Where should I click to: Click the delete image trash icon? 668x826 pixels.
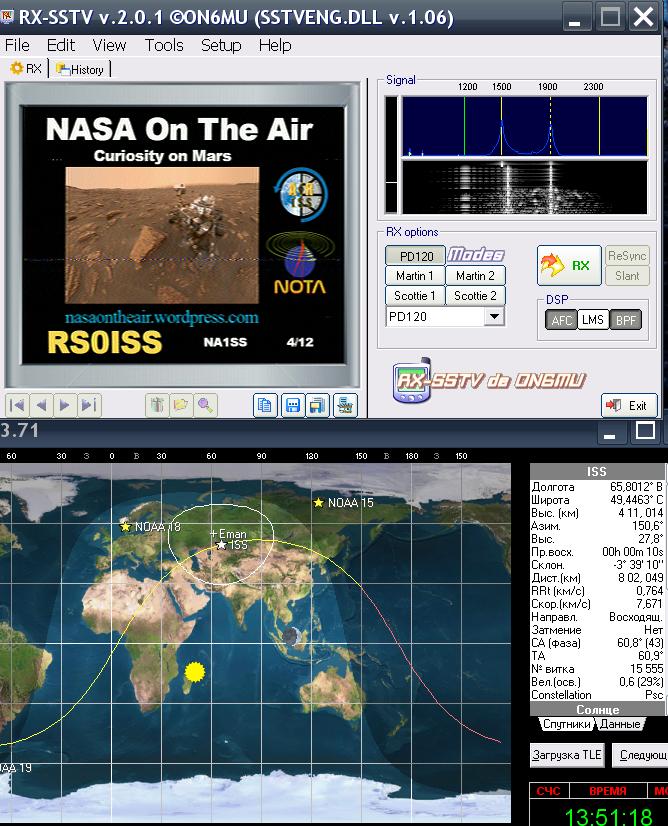pyautogui.click(x=157, y=405)
